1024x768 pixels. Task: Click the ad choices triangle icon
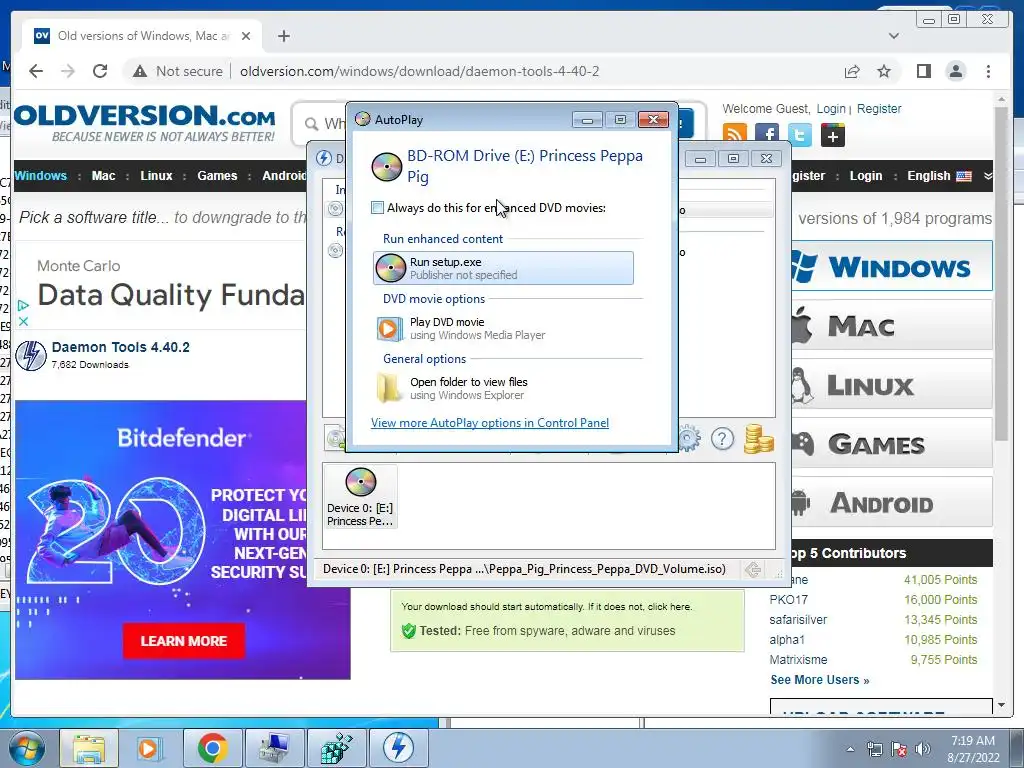click(x=23, y=306)
